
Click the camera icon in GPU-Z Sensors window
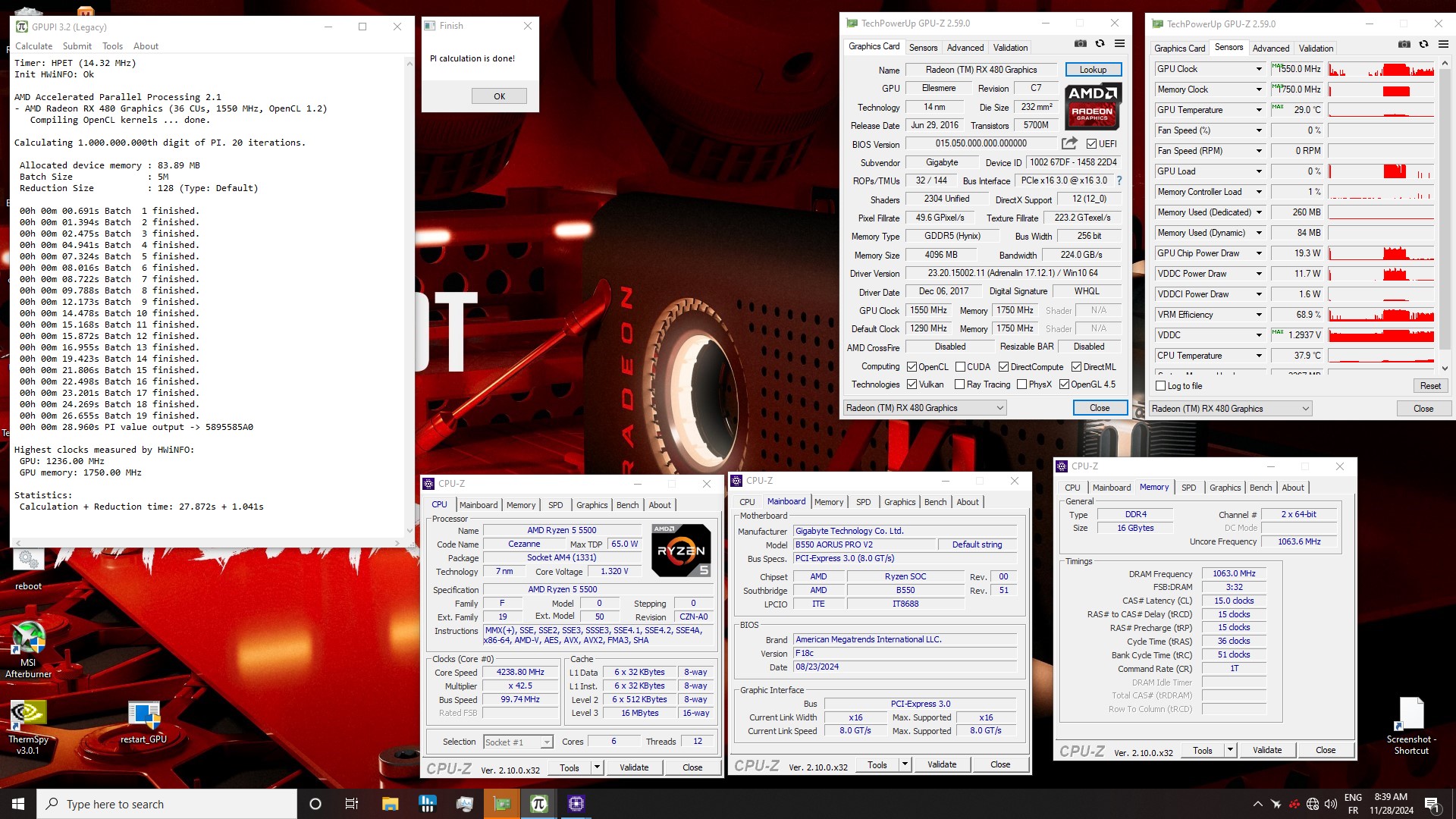(x=1404, y=45)
